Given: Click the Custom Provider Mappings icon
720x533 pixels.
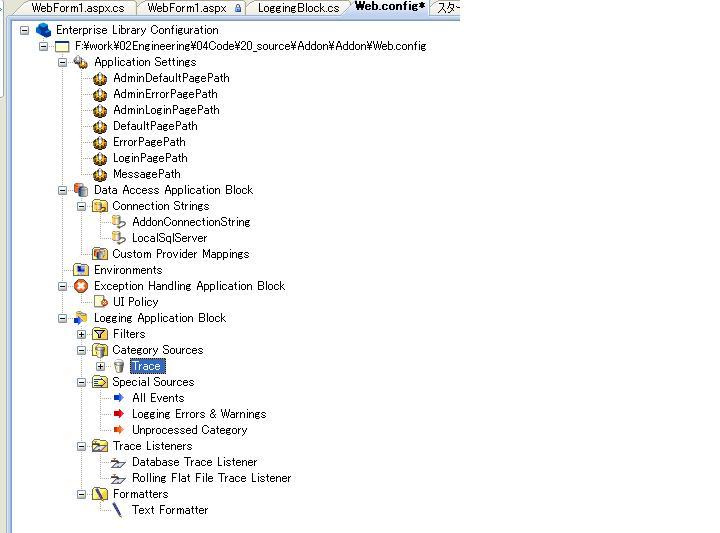Looking at the screenshot, I should click(100, 254).
